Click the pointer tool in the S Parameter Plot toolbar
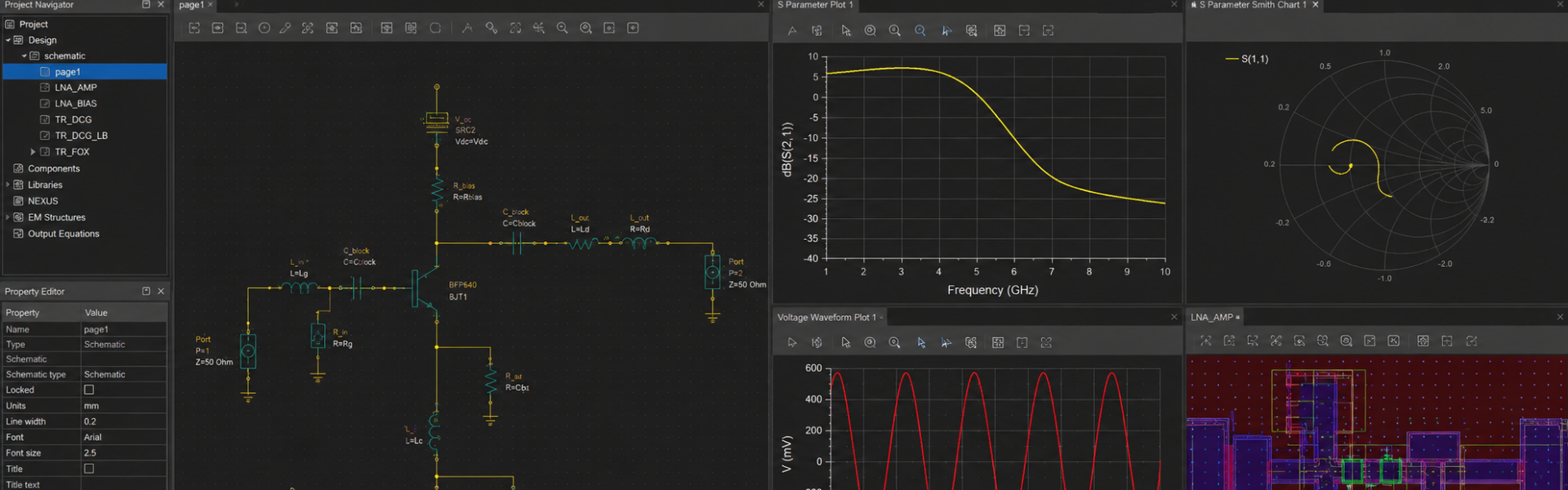 pyautogui.click(x=846, y=30)
